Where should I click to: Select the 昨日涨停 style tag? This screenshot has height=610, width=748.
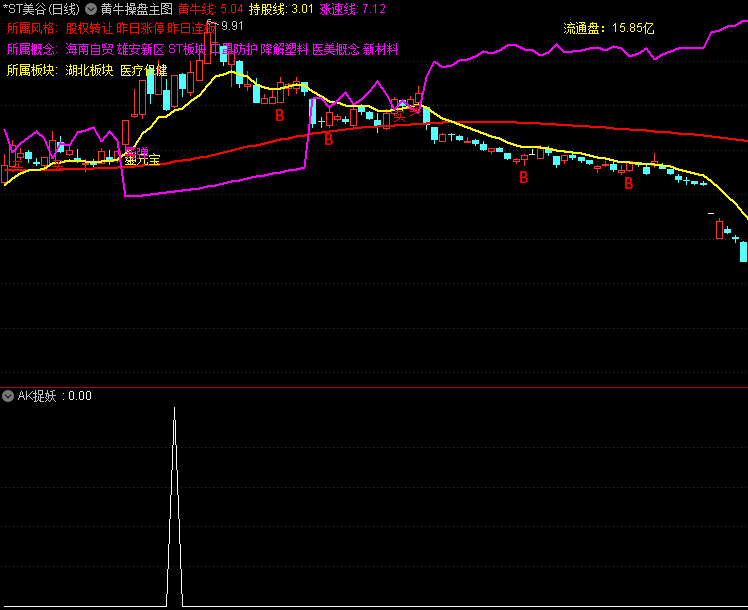coord(140,28)
